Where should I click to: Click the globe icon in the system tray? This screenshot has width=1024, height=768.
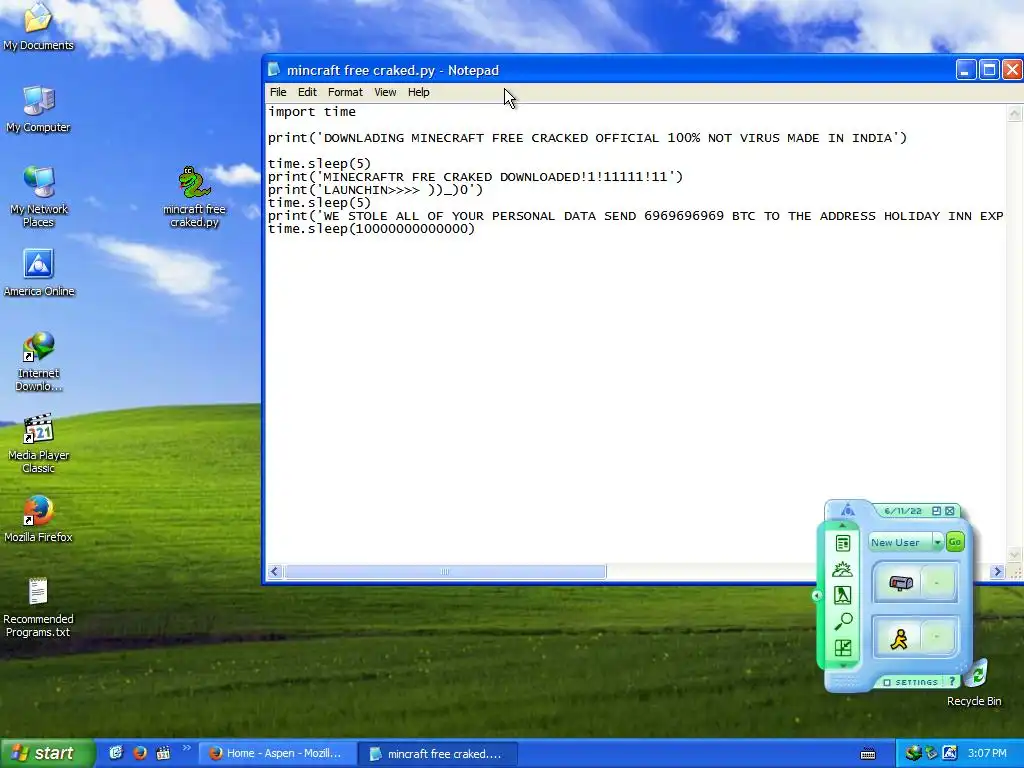tap(913, 753)
